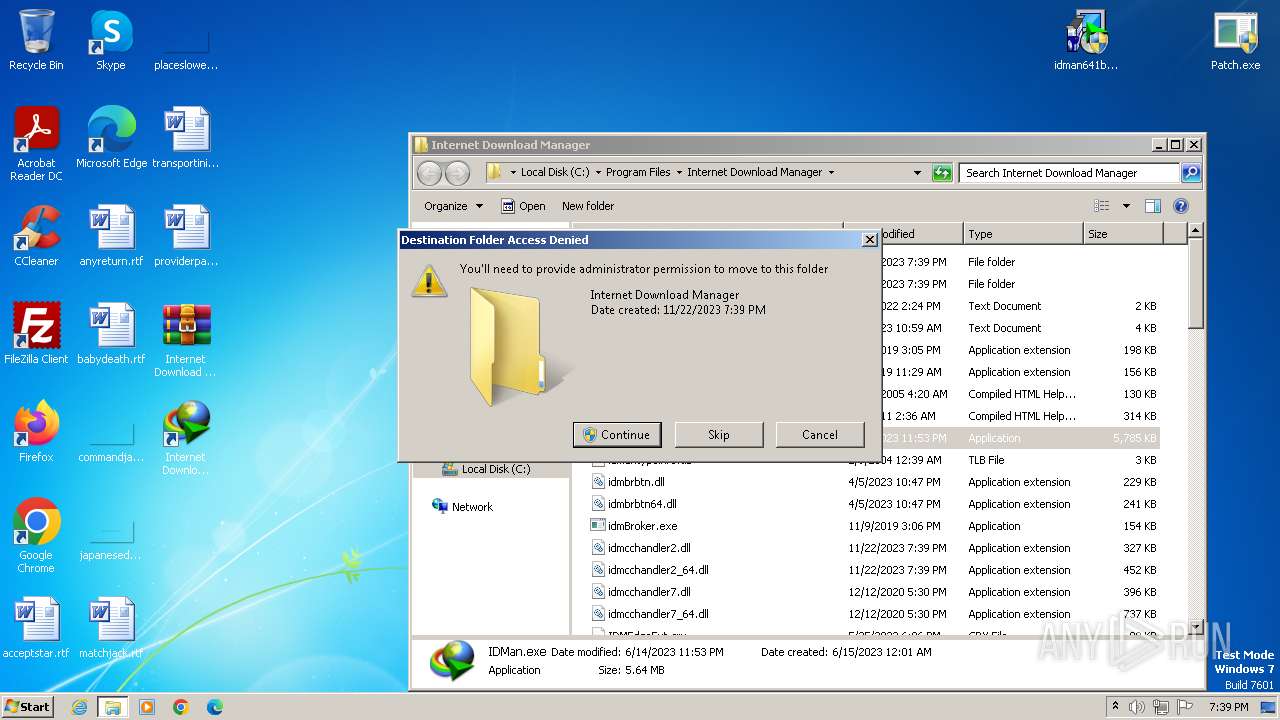
Task: Select the IDM globe shortcut on desktop
Action: pos(185,437)
